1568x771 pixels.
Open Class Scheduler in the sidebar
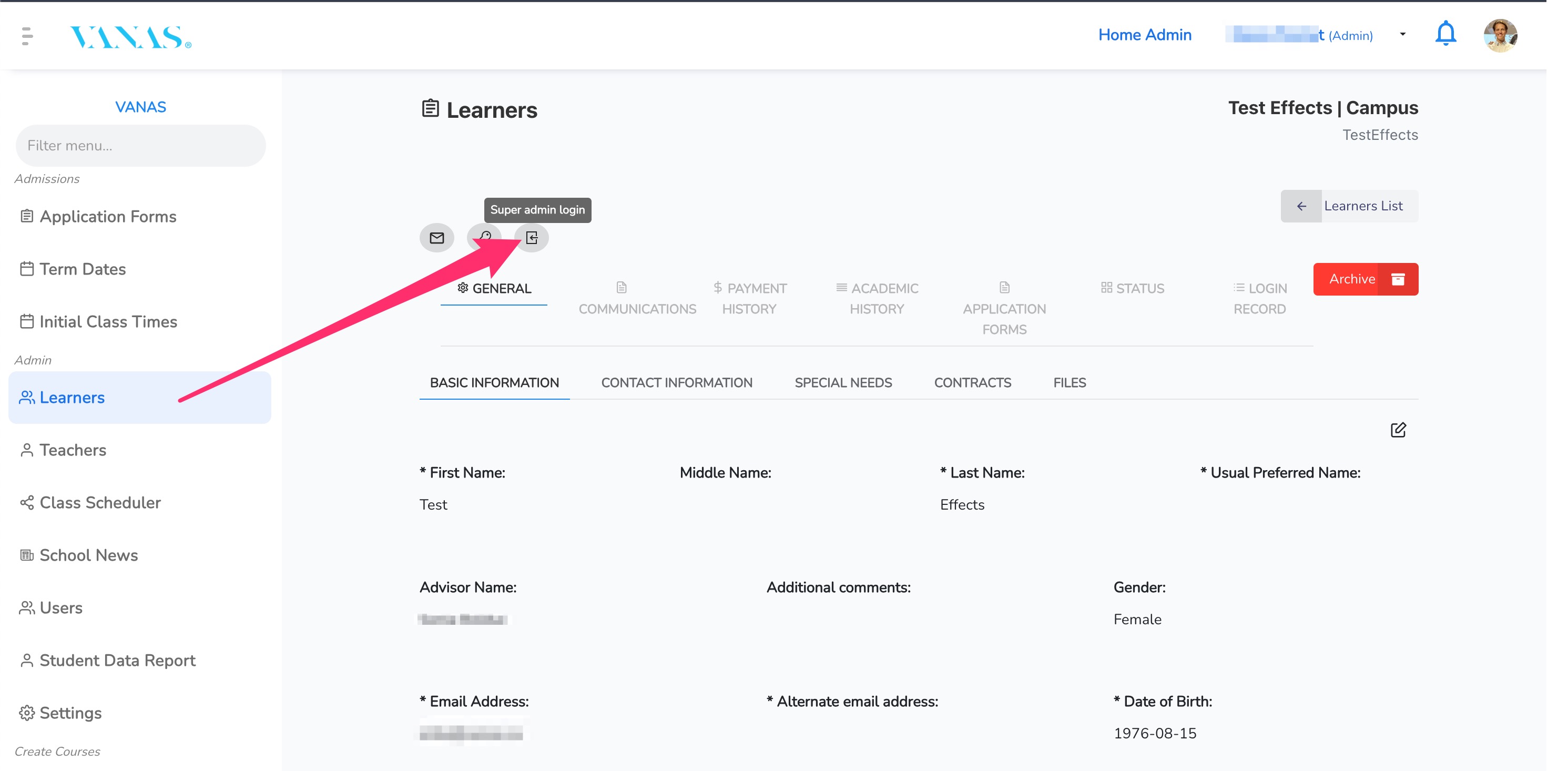(100, 502)
